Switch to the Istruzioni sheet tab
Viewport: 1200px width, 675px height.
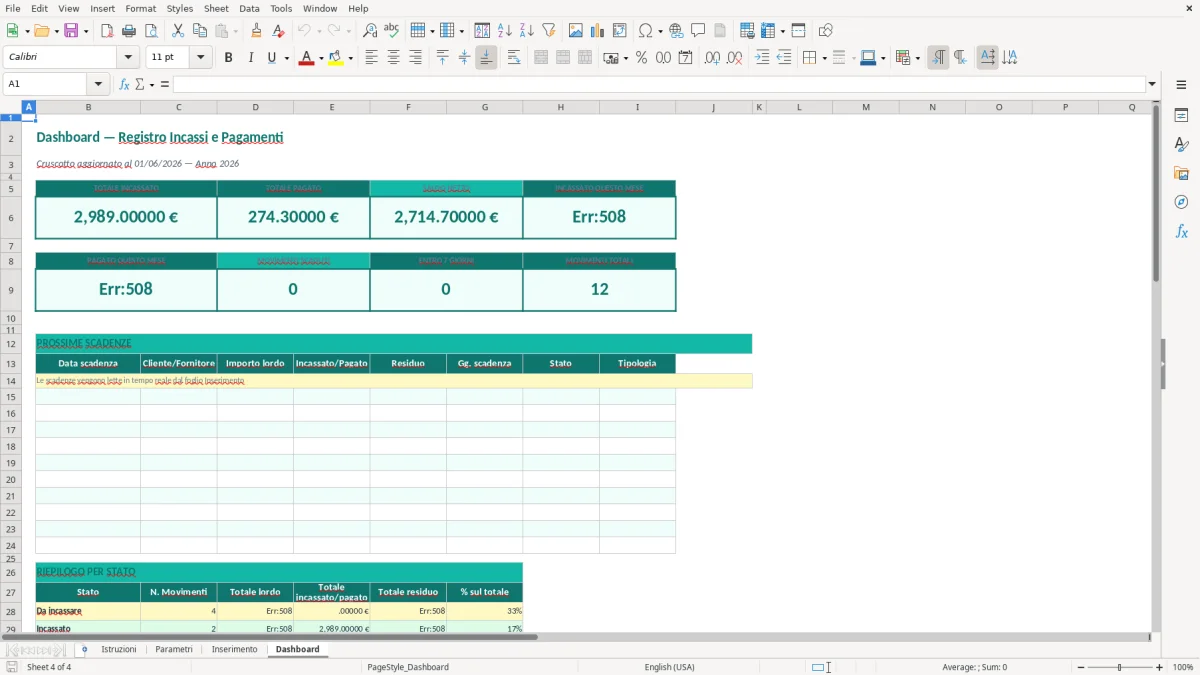pos(119,649)
